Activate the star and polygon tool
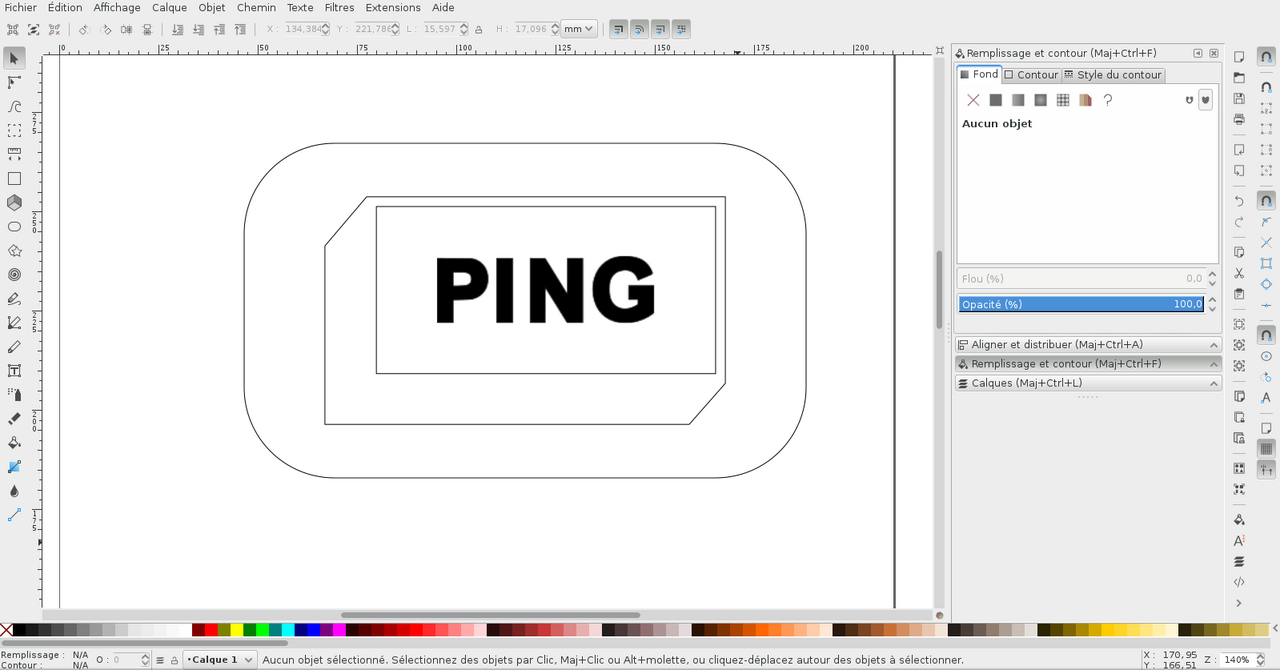 (x=14, y=250)
